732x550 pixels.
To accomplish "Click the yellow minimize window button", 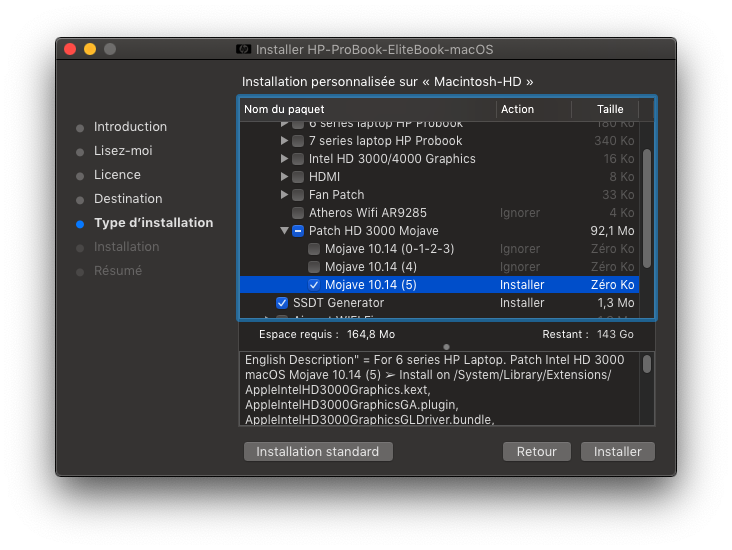I will [x=90, y=49].
